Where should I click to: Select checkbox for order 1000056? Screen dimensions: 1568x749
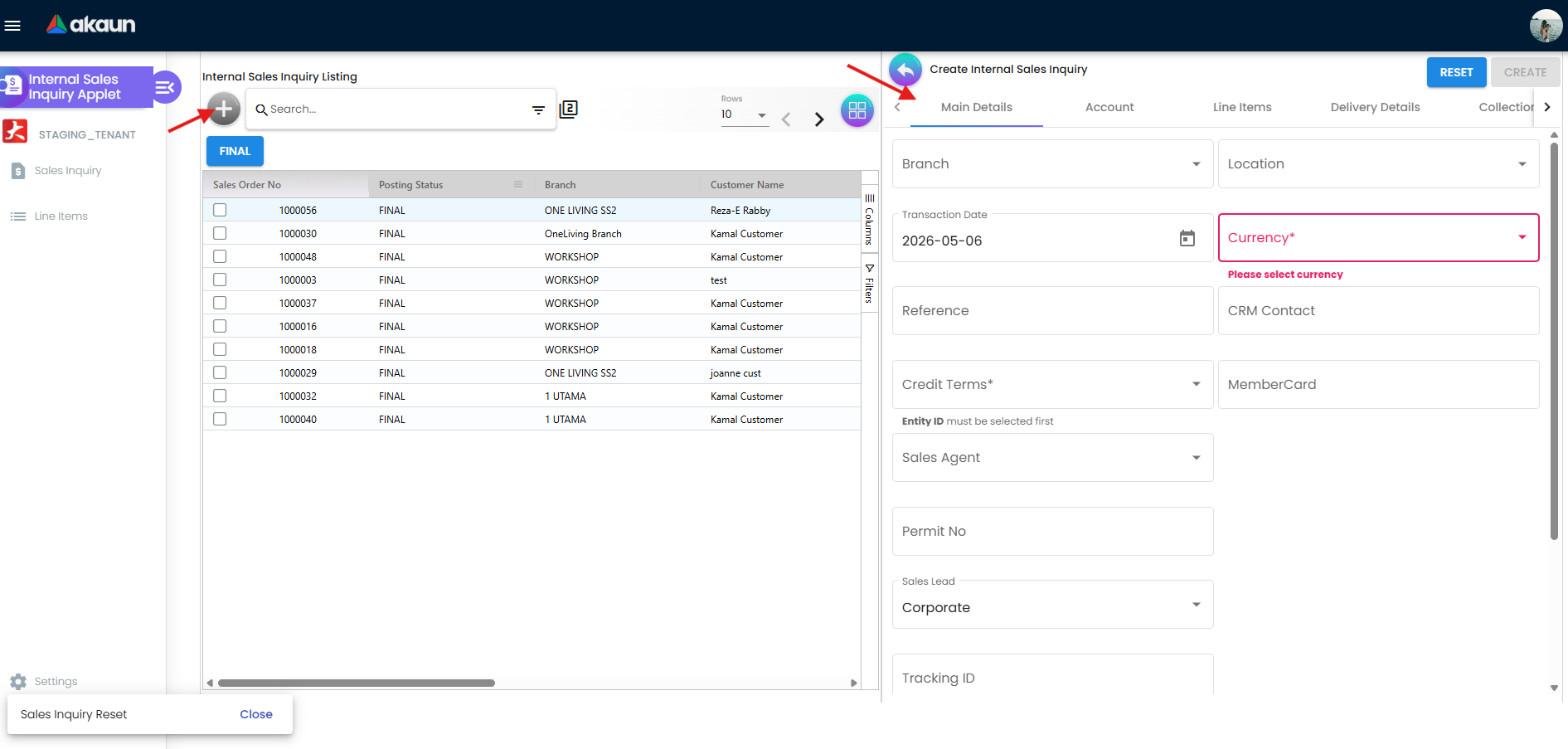click(x=220, y=210)
